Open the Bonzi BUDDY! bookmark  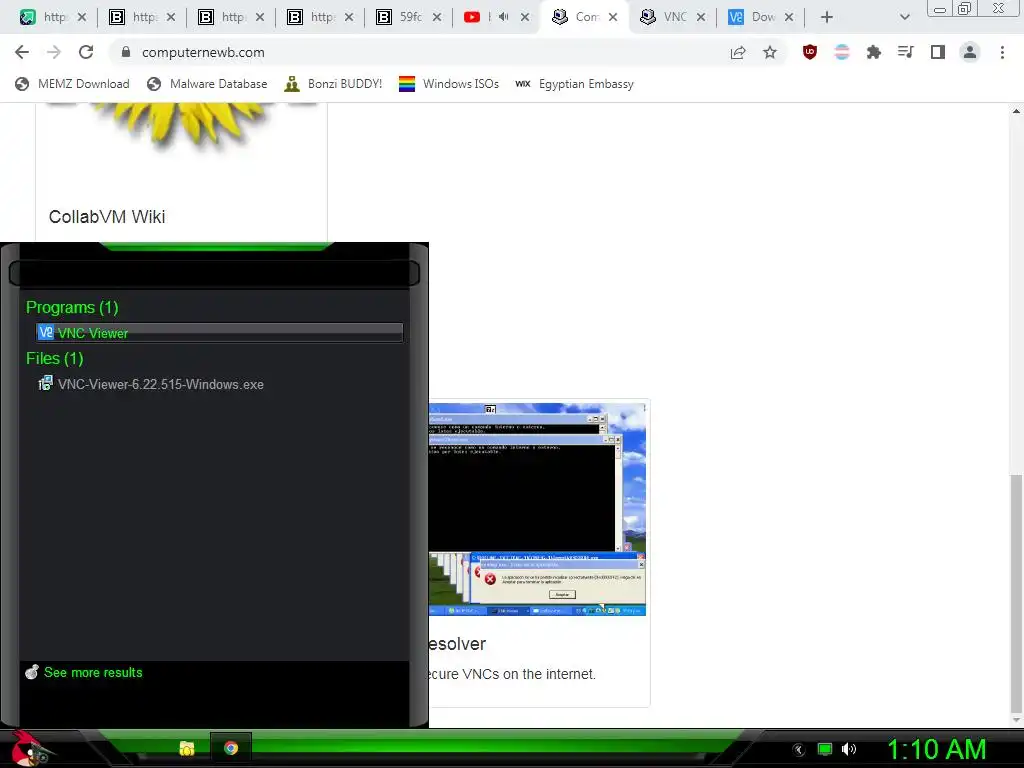pos(333,84)
